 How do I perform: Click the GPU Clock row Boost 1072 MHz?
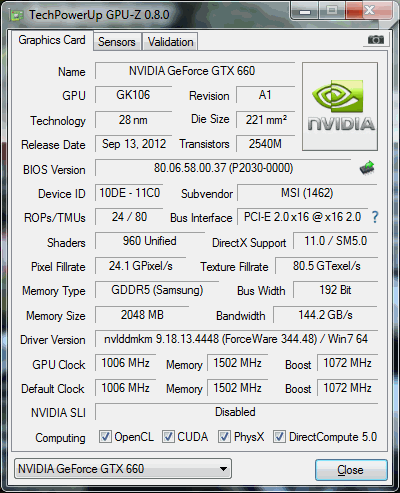(347, 363)
